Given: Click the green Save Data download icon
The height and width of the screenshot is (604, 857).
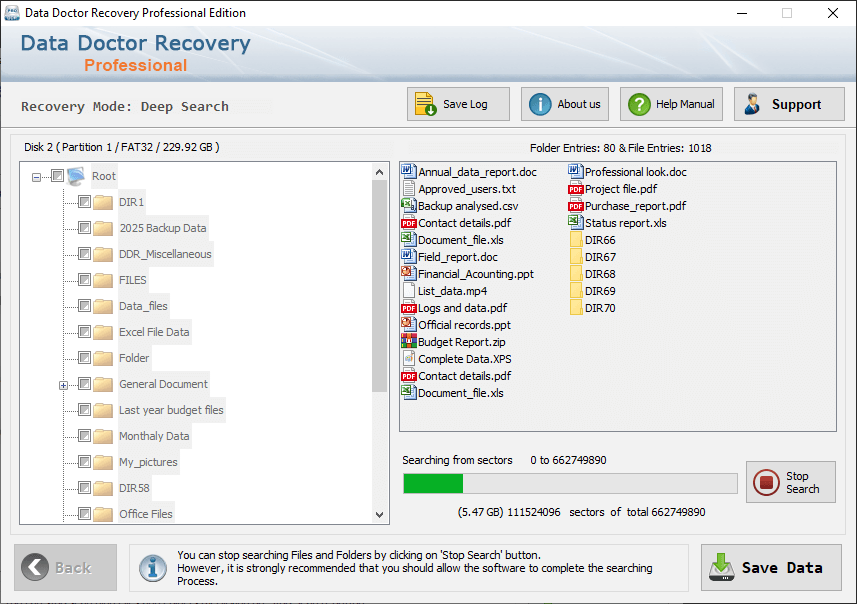Looking at the screenshot, I should point(721,567).
